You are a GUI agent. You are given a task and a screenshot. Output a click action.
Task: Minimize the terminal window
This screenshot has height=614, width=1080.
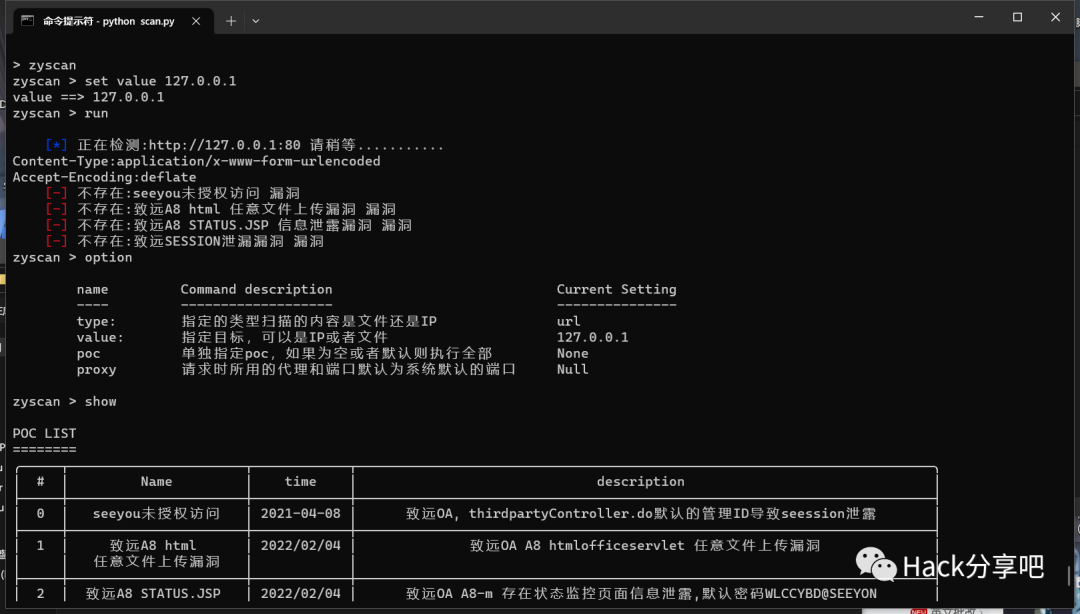pos(979,17)
